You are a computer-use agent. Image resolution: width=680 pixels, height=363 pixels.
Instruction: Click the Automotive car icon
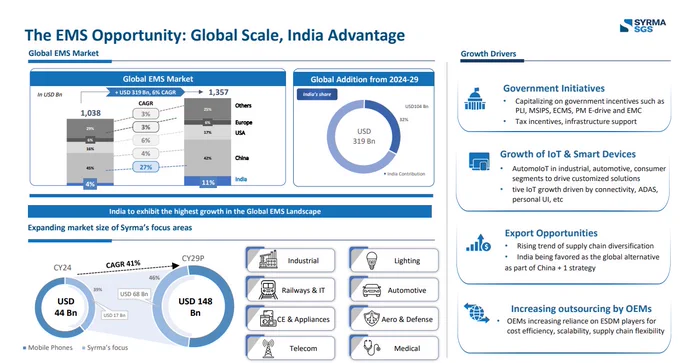[372, 290]
